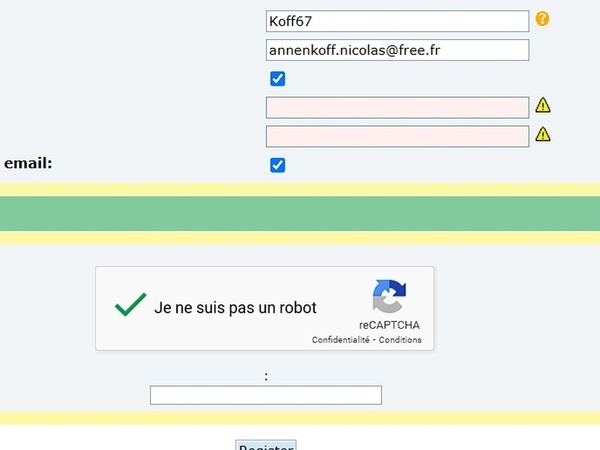600x450 pixels.
Task: Click warning icon next to first pink field
Action: click(x=543, y=106)
